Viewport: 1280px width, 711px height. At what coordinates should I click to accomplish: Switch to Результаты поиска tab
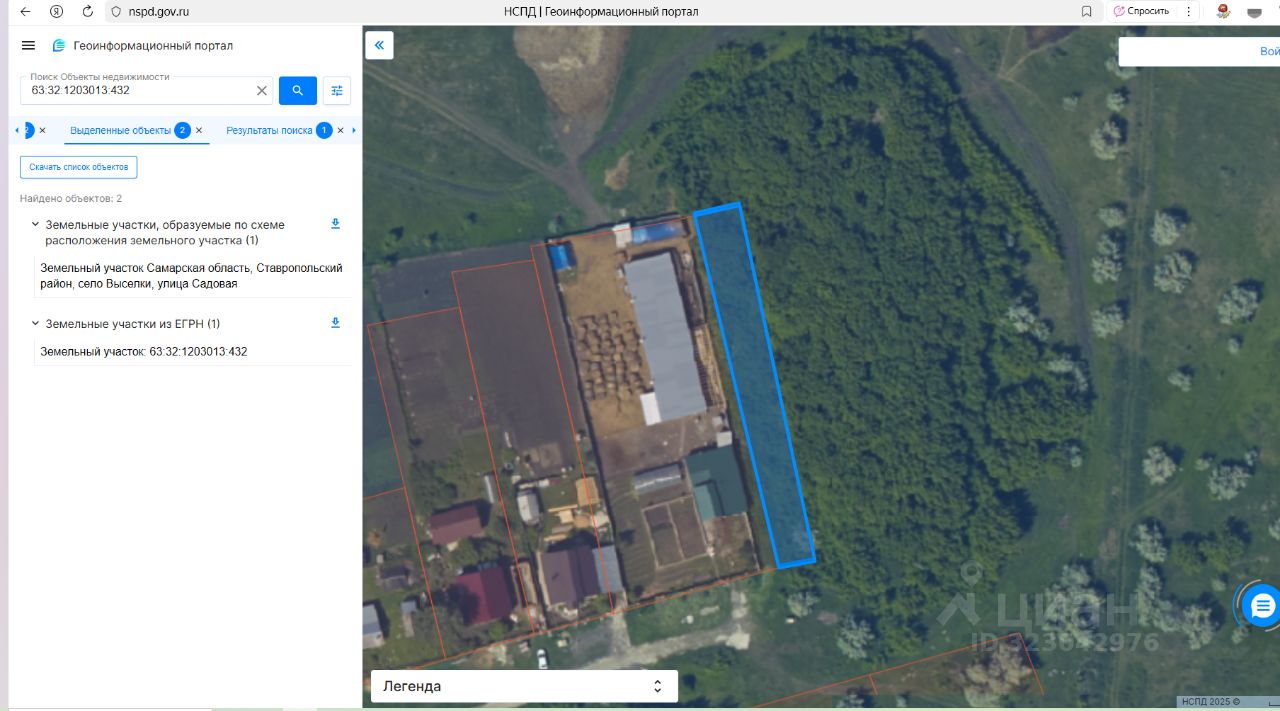(x=269, y=130)
